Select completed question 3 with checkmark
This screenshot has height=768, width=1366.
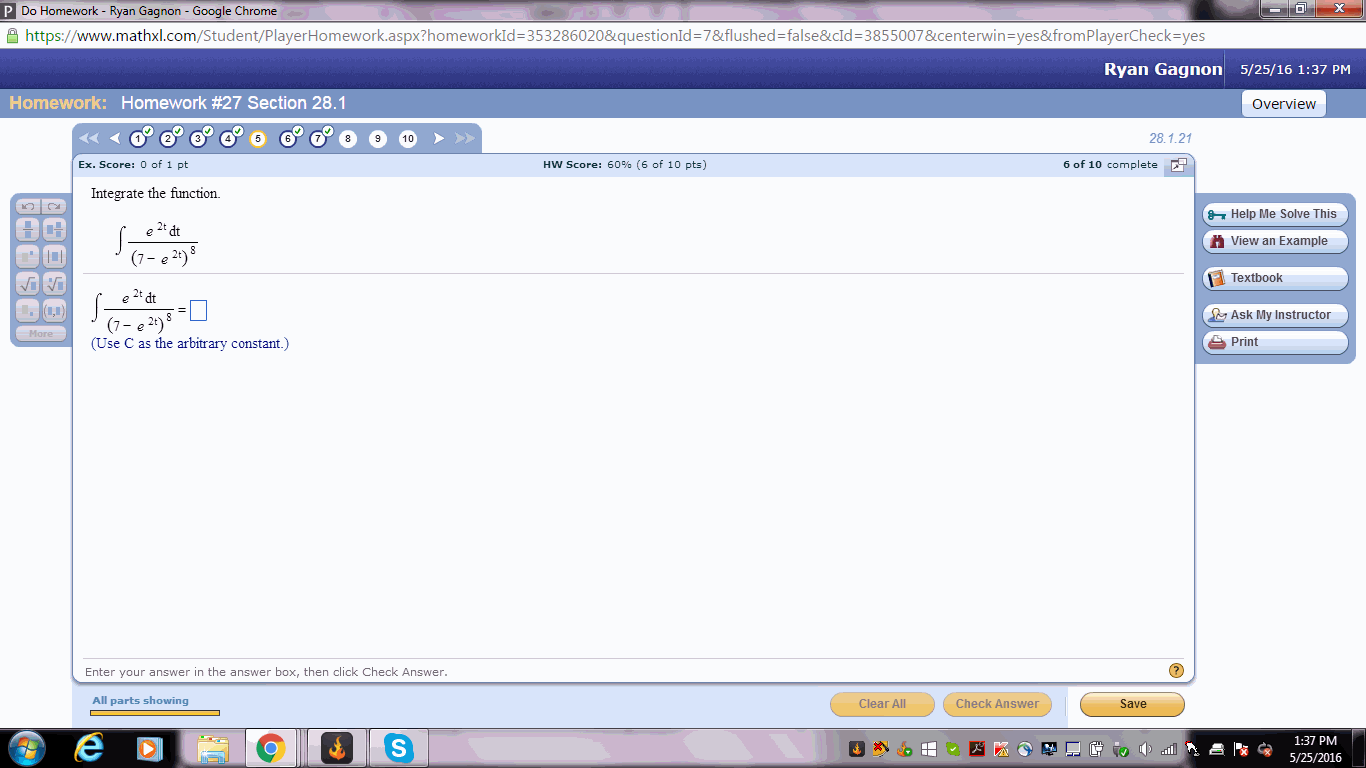coord(197,139)
